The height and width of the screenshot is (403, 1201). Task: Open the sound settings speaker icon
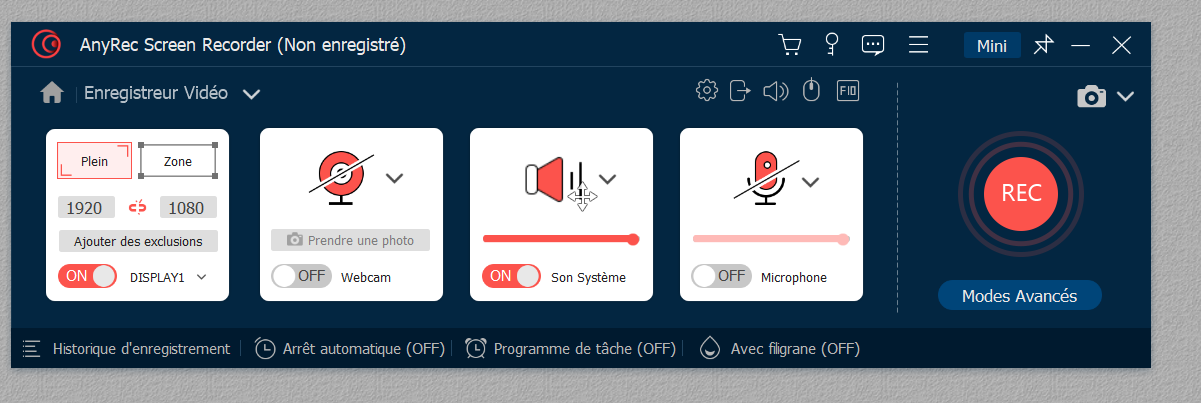pyautogui.click(x=776, y=91)
